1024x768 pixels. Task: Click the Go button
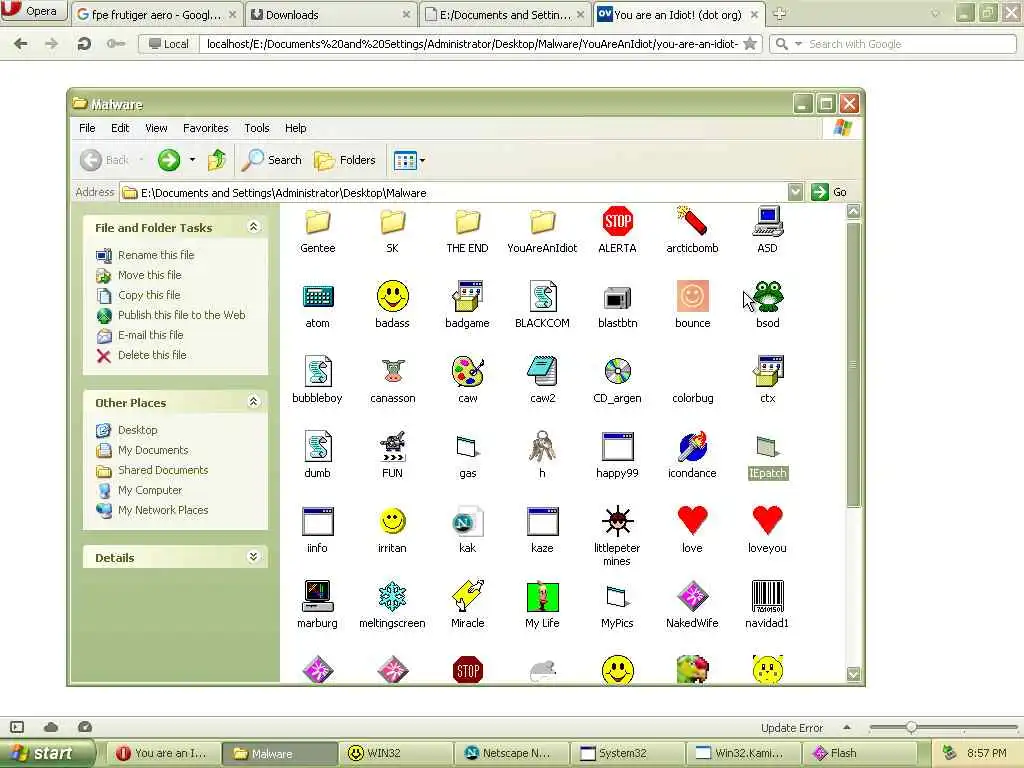(x=829, y=192)
